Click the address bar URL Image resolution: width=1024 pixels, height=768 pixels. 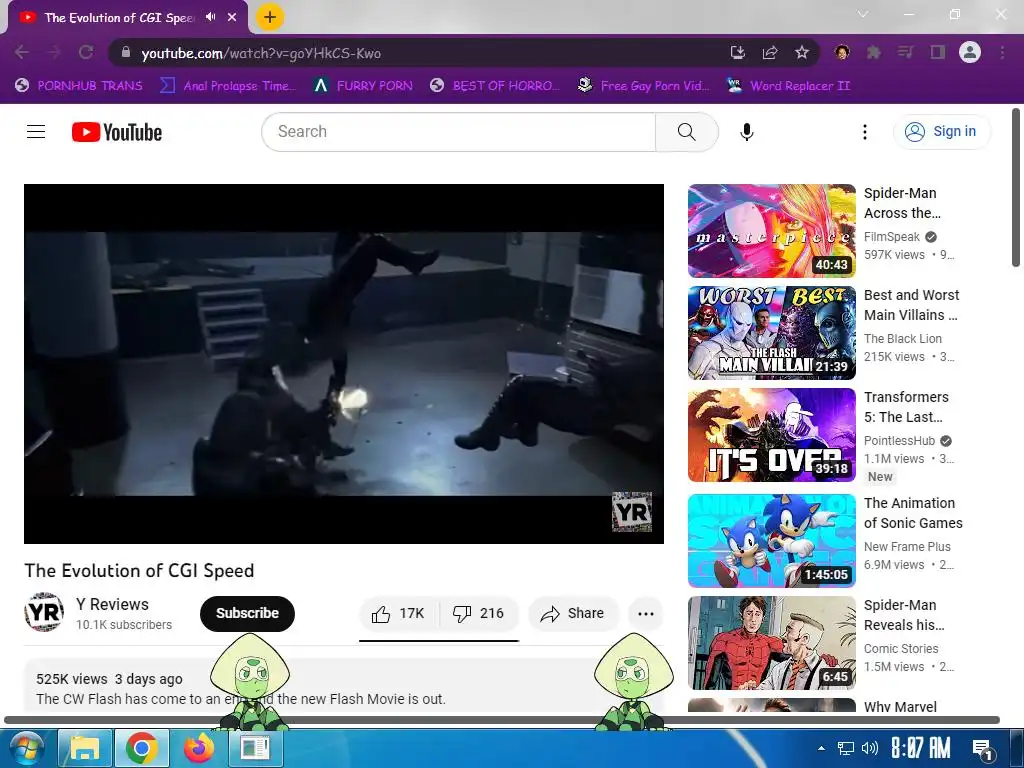[x=261, y=53]
